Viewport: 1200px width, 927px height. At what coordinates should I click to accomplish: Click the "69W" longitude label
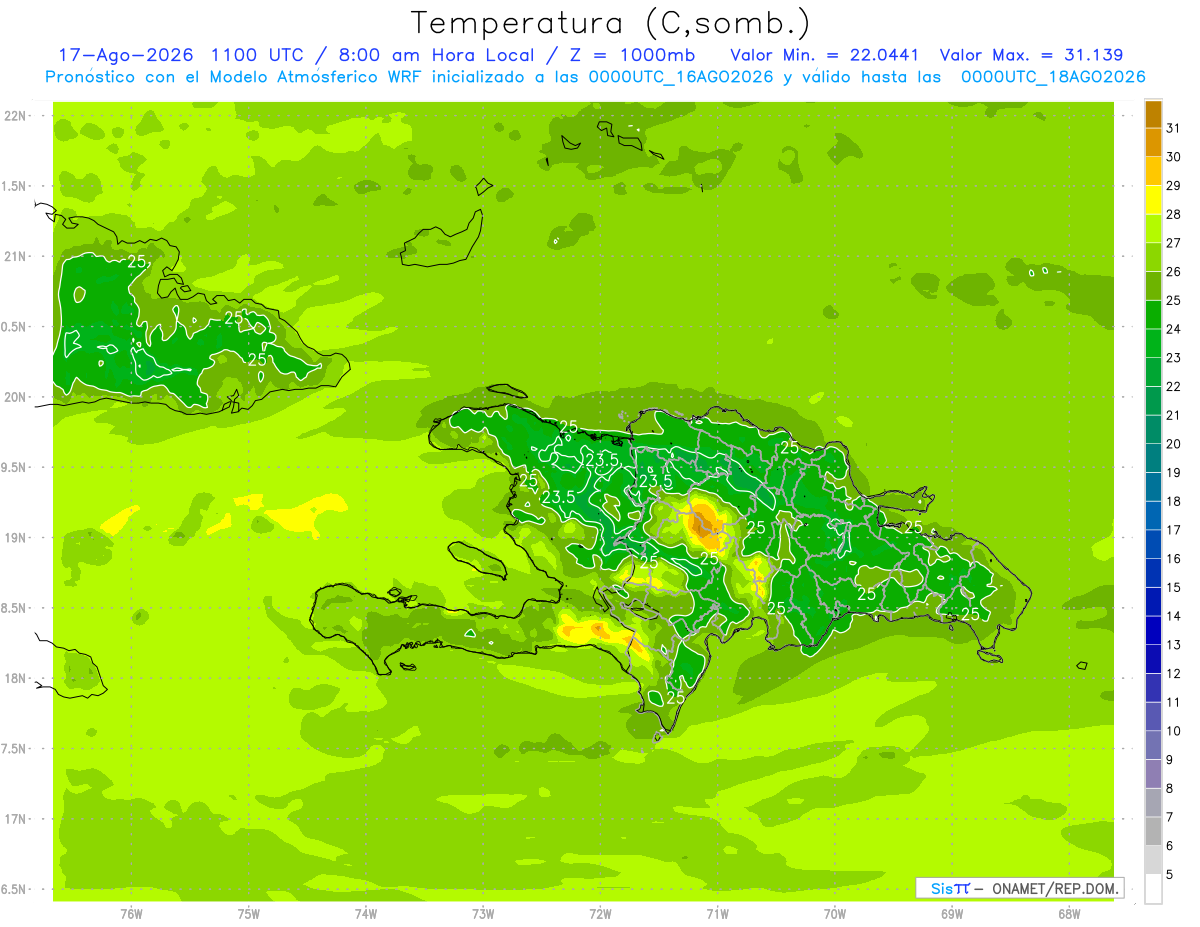[x=952, y=914]
